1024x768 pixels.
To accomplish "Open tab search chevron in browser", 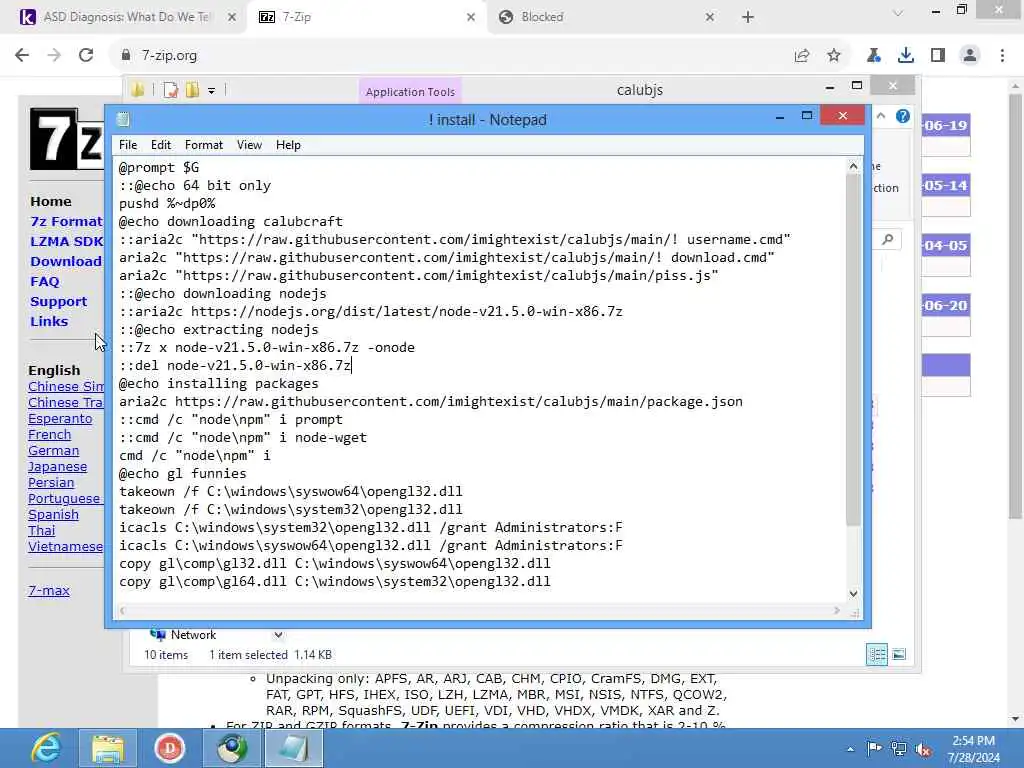I will click(898, 13).
